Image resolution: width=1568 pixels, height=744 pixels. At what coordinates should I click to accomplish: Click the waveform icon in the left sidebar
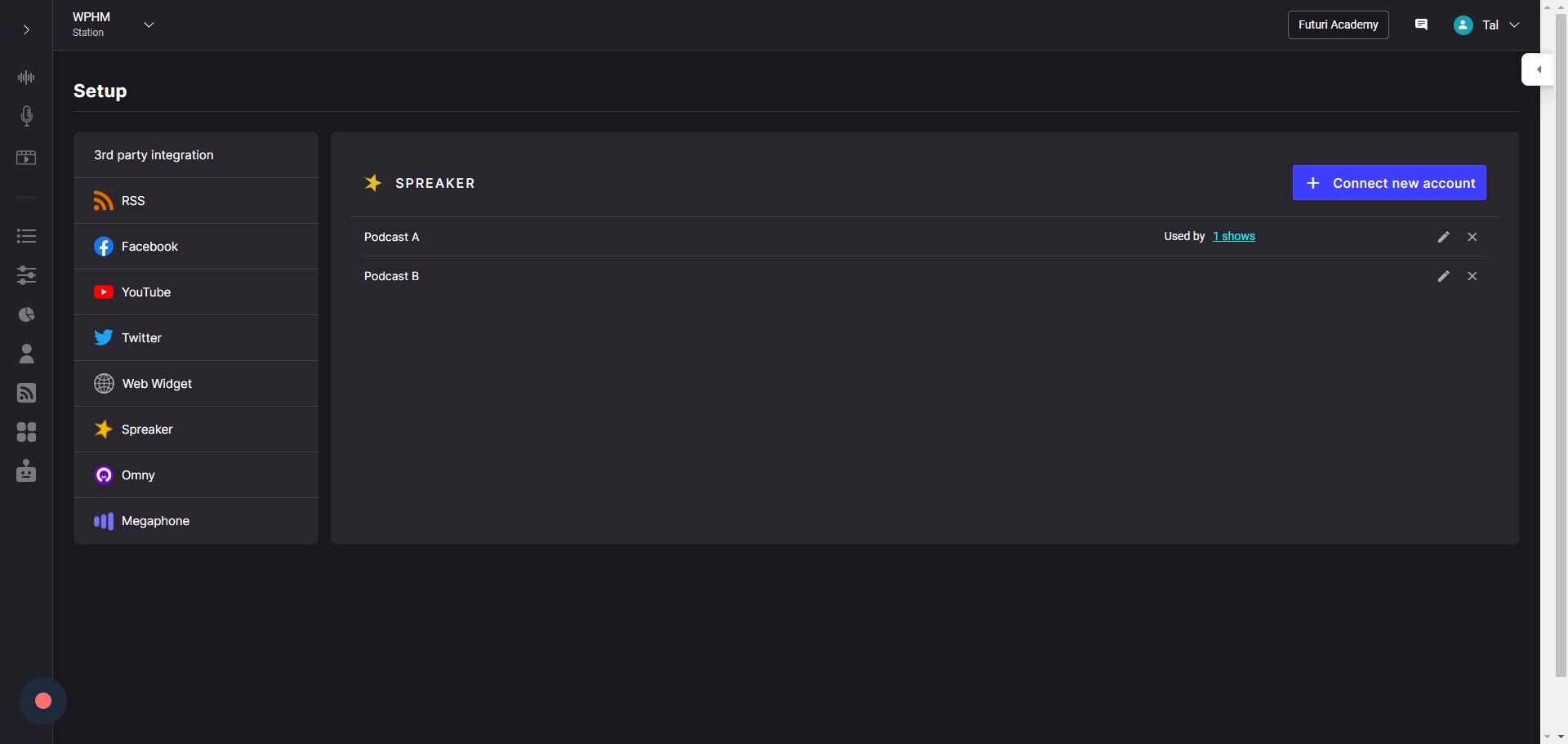tap(26, 78)
